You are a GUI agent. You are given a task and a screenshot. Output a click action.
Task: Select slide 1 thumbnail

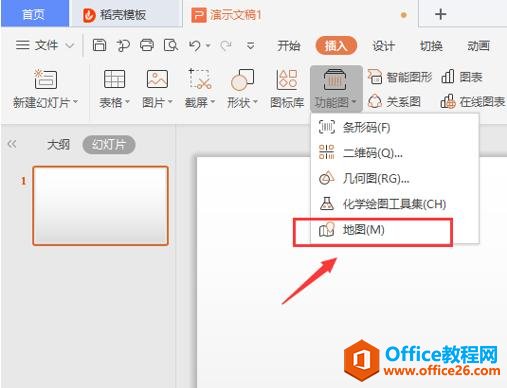pyautogui.click(x=100, y=206)
